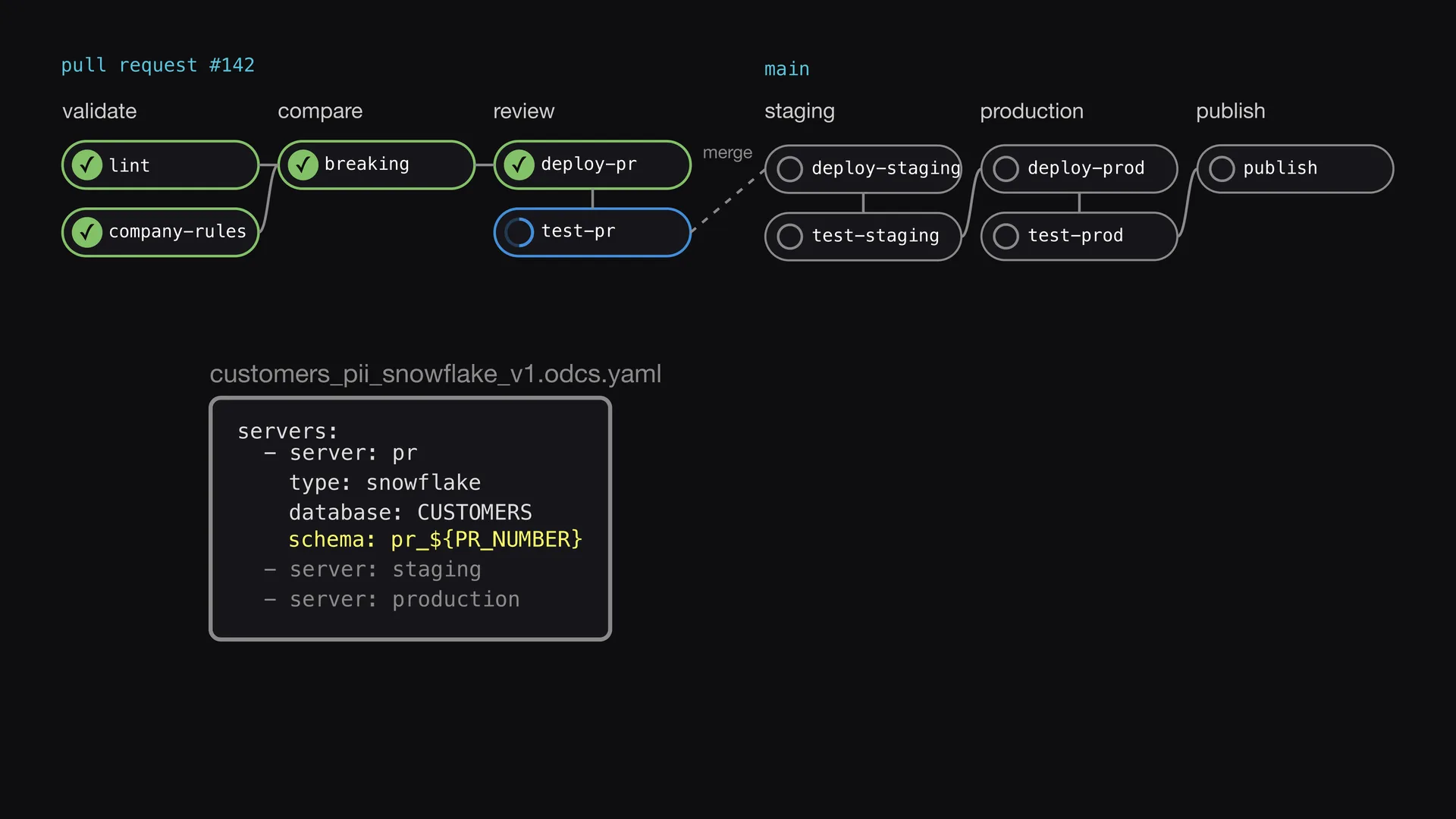Open the company-rules job text label

177,232
